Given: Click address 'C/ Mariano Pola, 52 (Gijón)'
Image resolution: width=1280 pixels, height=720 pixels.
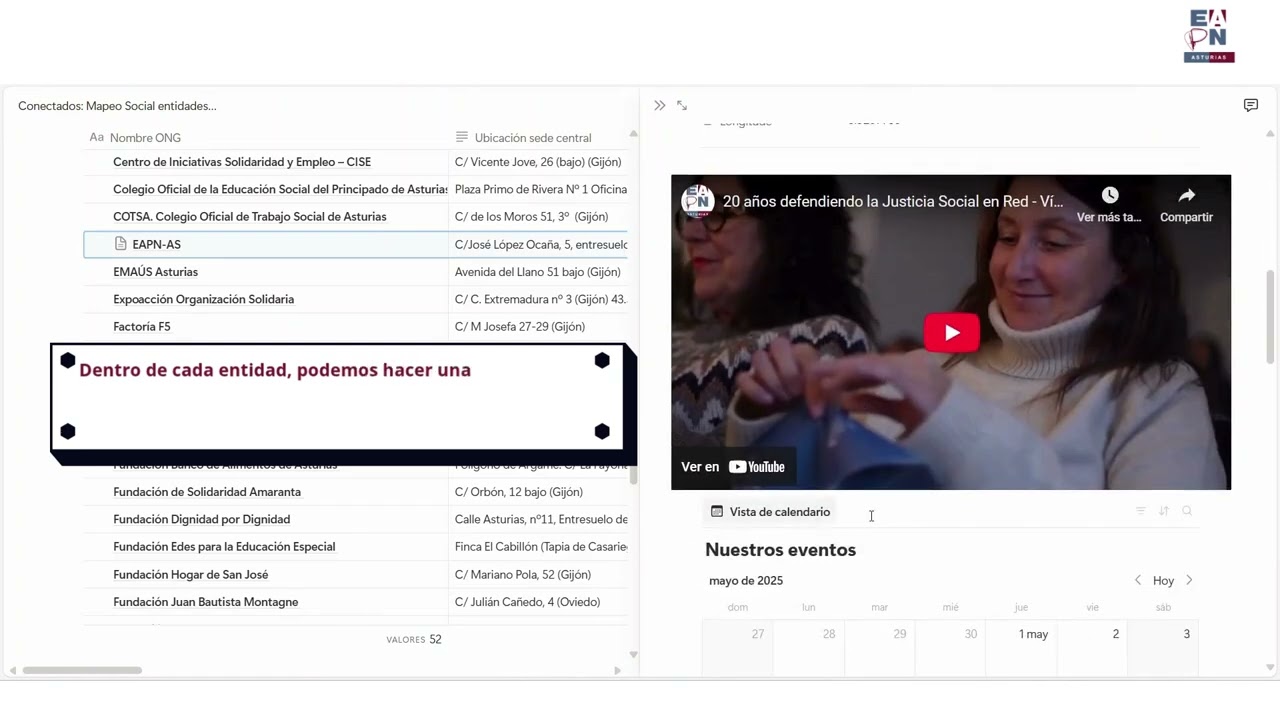Looking at the screenshot, I should click(523, 575).
